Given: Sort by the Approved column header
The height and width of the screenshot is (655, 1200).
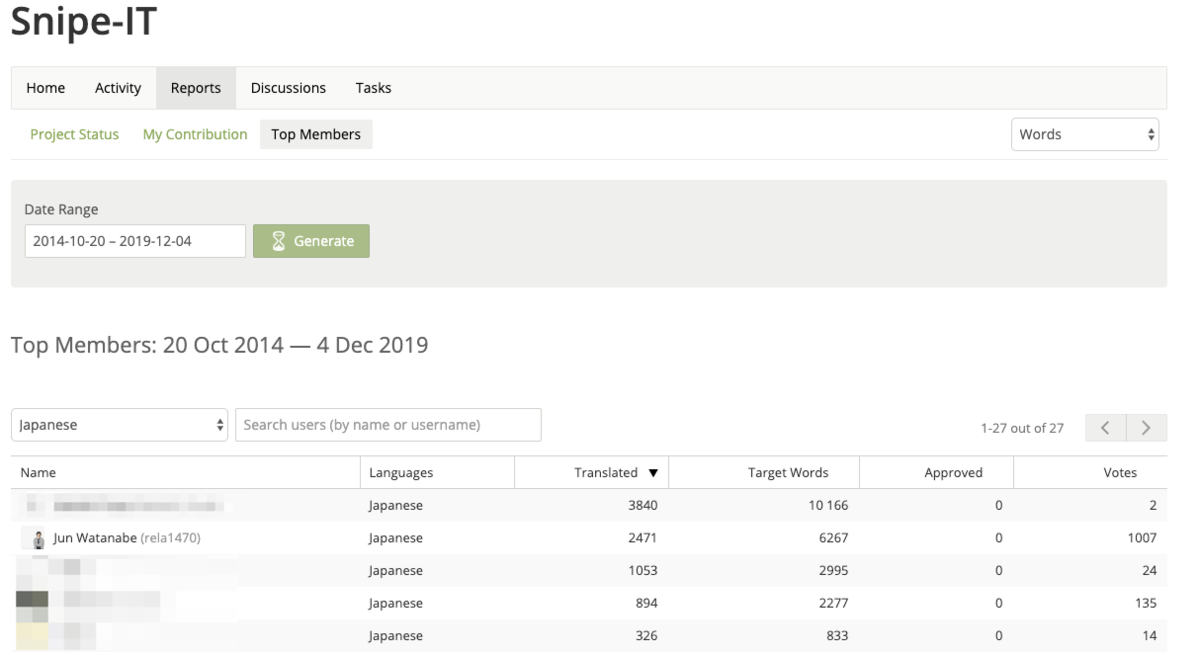Looking at the screenshot, I should pyautogui.click(x=953, y=473).
